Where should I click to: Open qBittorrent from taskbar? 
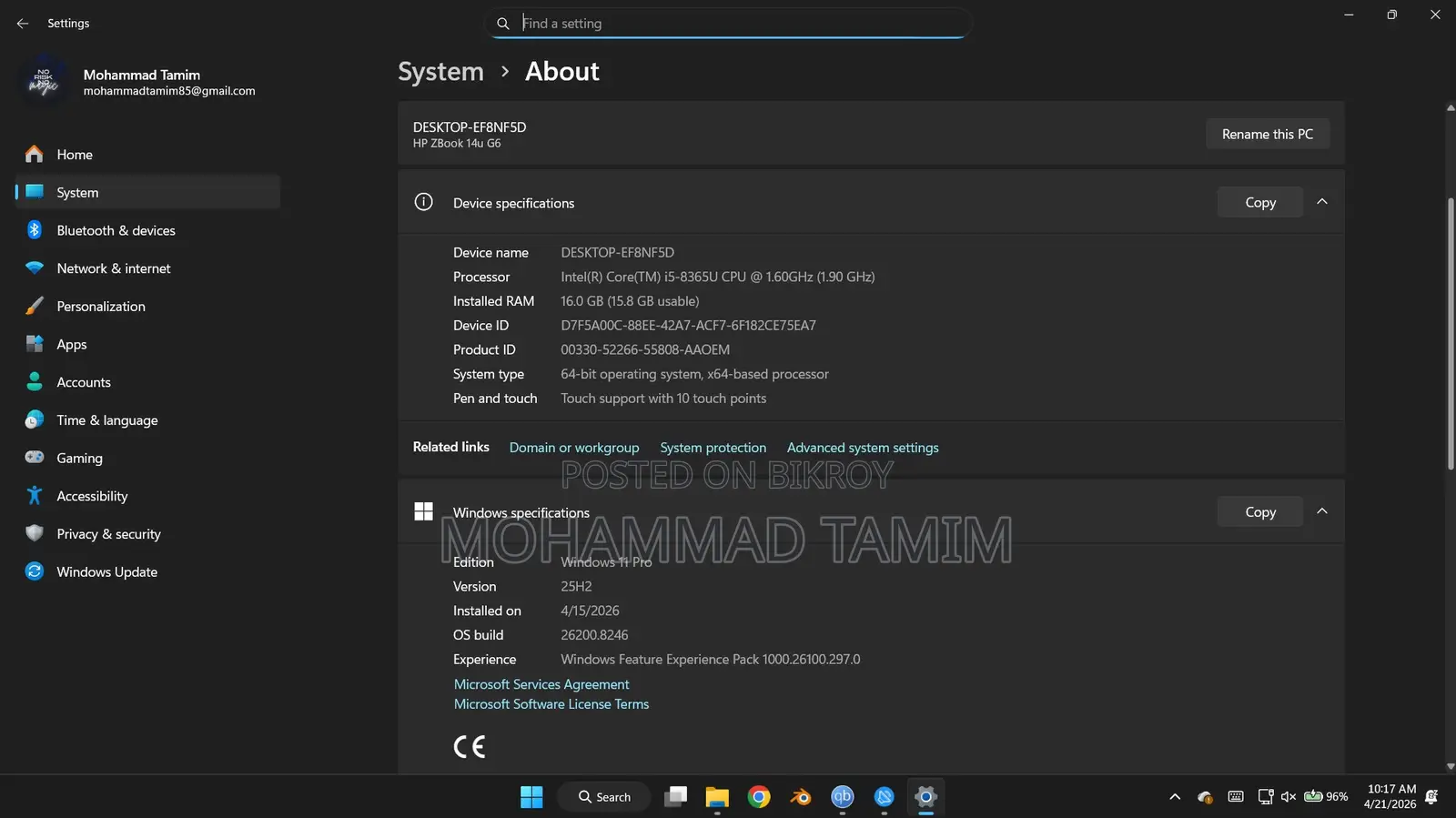coord(843,797)
